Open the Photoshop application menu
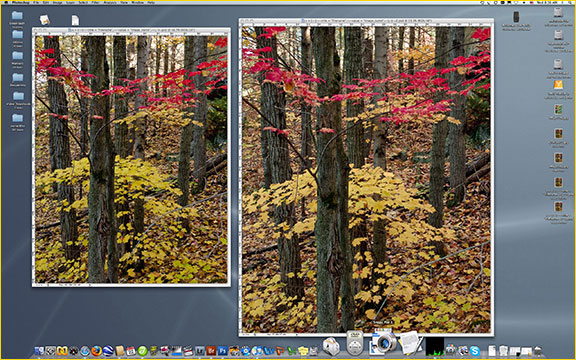Viewport: 576px width, 360px height. (x=20, y=3)
